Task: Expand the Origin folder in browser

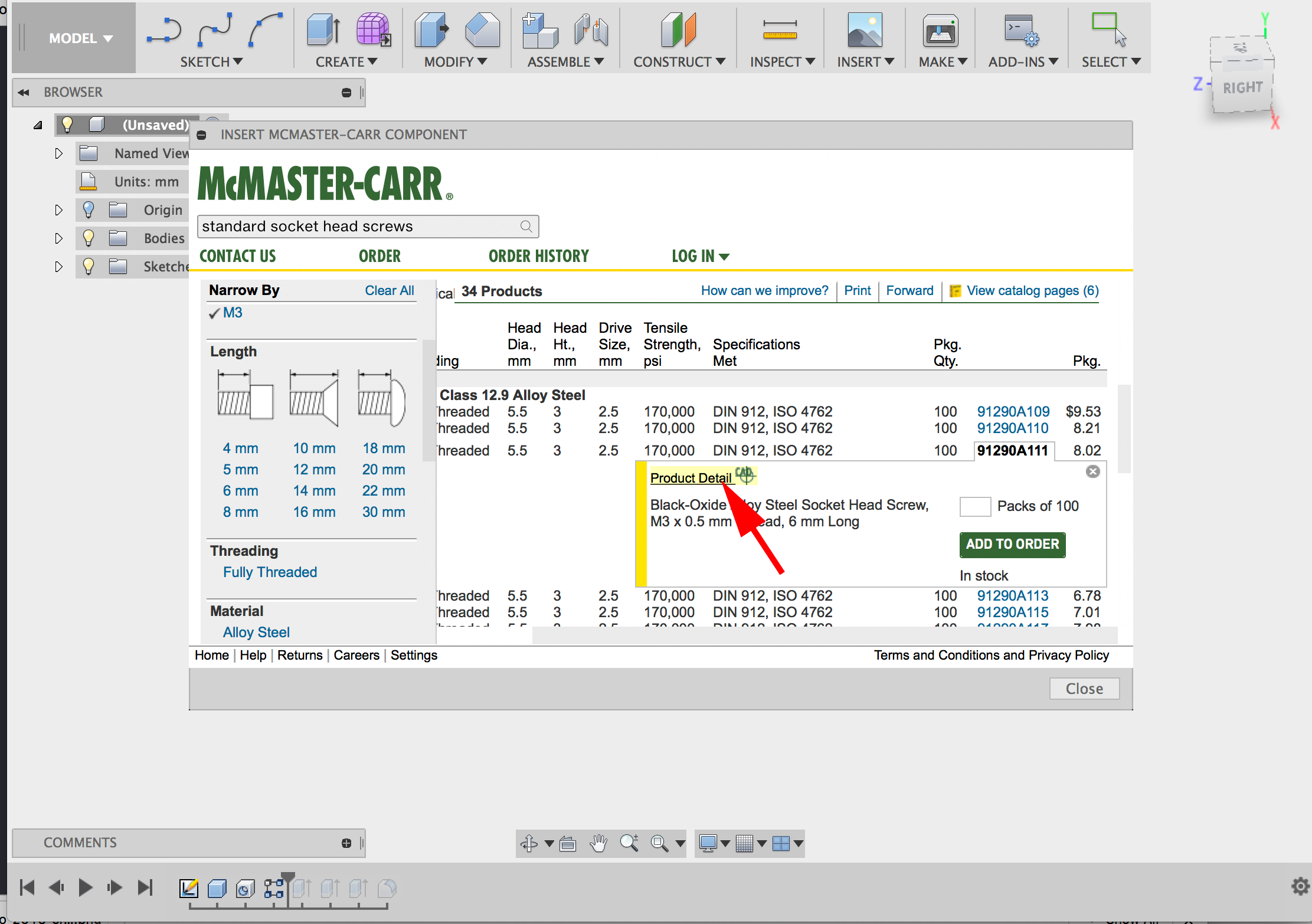Action: point(58,210)
